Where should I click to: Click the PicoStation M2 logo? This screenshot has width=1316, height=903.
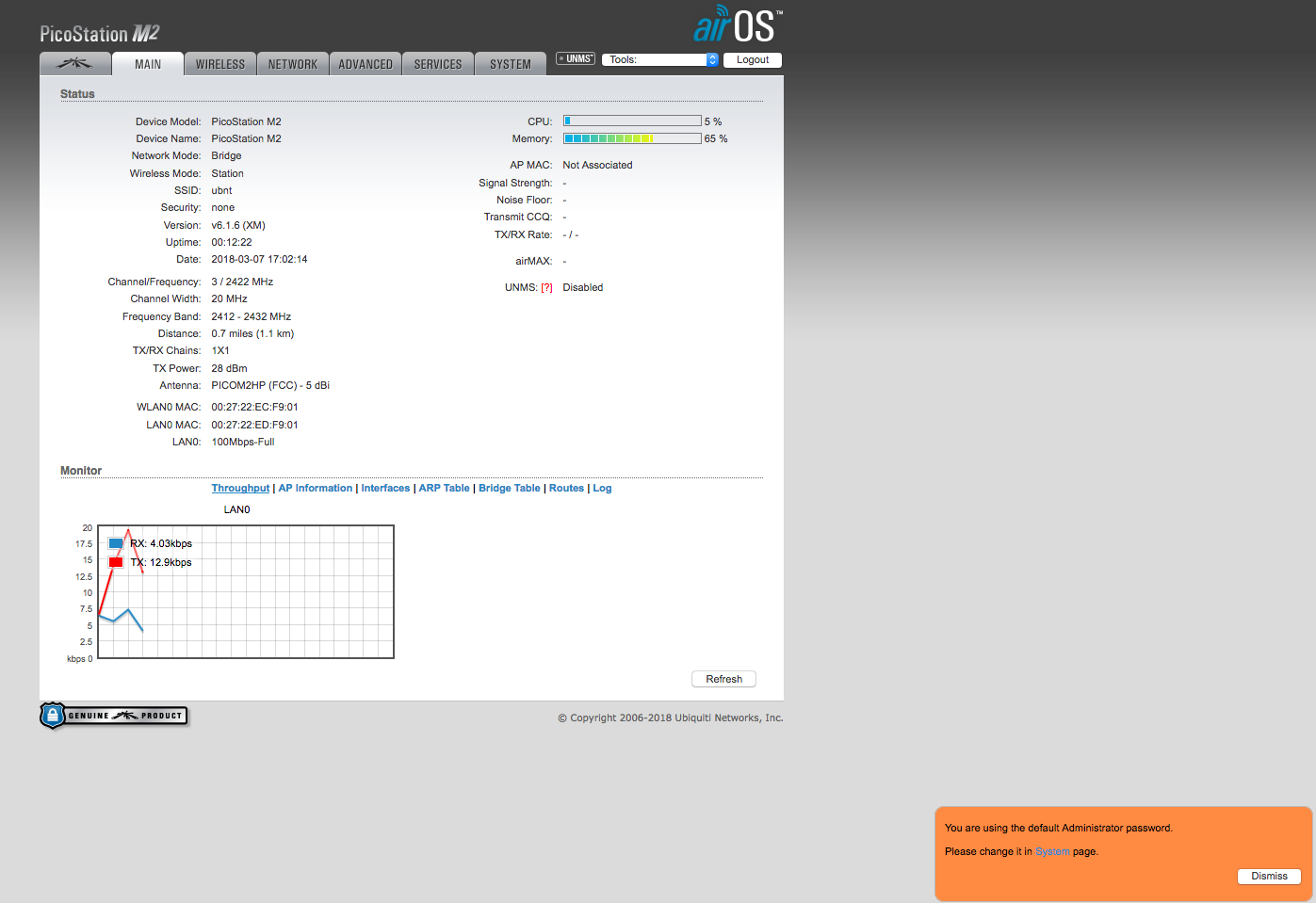tap(100, 34)
